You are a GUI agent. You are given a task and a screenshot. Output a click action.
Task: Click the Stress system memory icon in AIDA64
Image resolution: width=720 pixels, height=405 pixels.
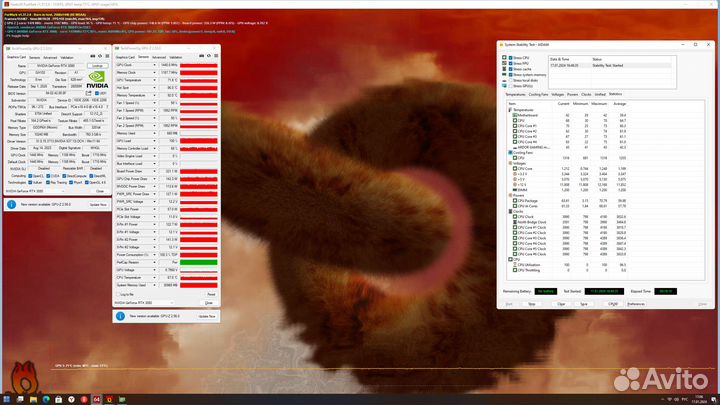(504, 74)
